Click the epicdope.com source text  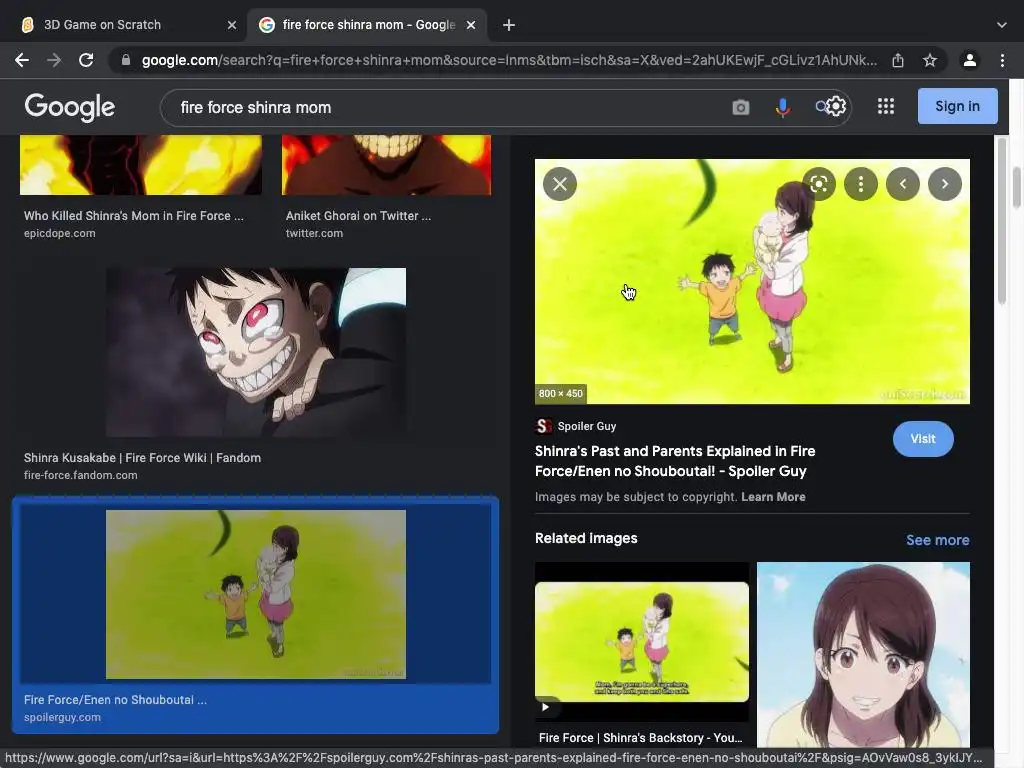tap(59, 233)
